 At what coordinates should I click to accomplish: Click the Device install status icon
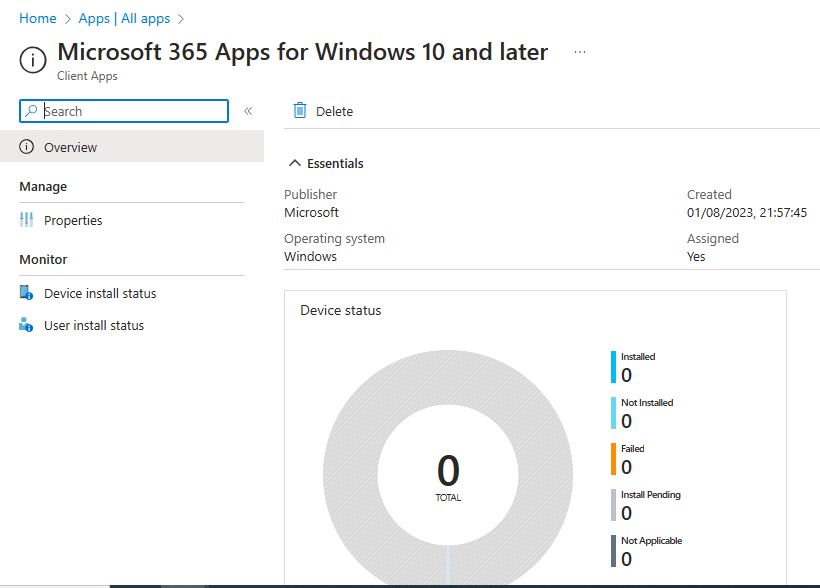coord(27,293)
